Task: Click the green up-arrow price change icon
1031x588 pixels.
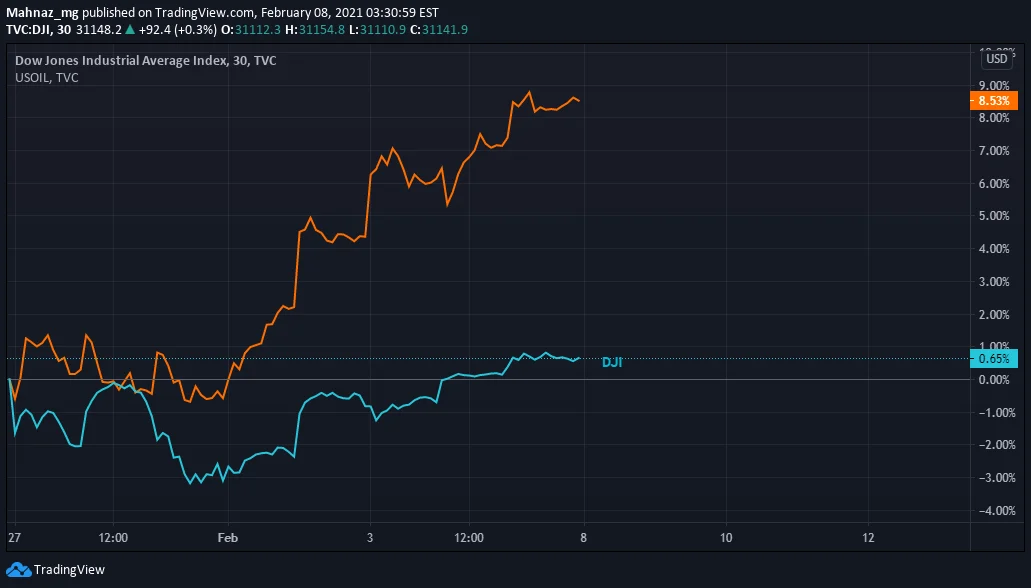Action: (130, 30)
